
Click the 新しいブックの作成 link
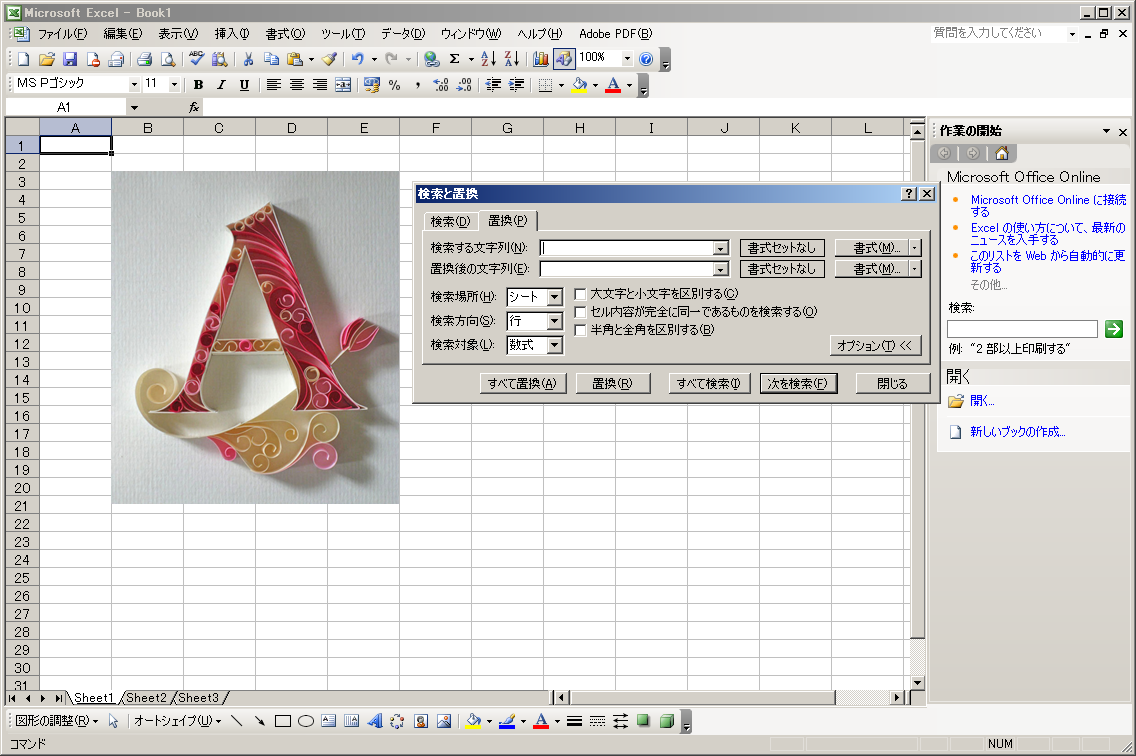(1017, 432)
